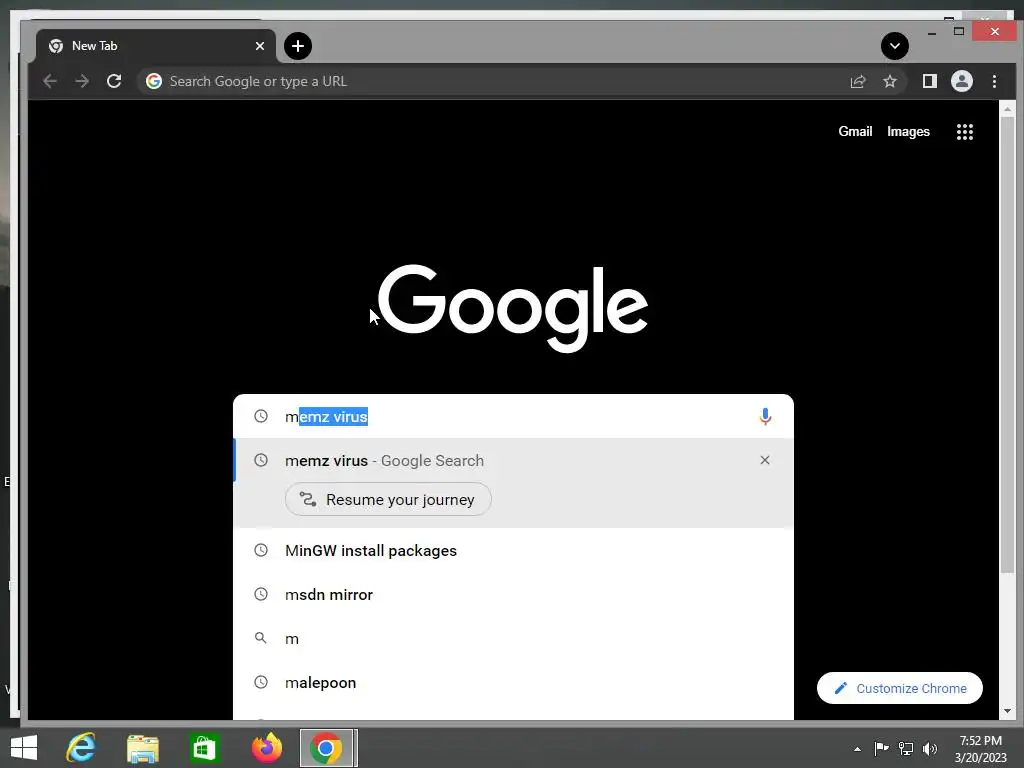
Task: Launch Firefox from taskbar
Action: [267, 748]
